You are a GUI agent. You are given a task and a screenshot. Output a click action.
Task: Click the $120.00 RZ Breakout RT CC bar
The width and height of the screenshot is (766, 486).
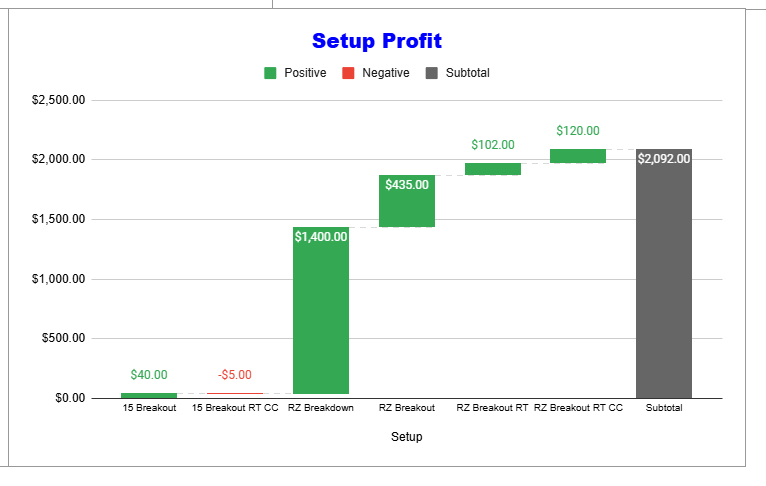point(577,156)
